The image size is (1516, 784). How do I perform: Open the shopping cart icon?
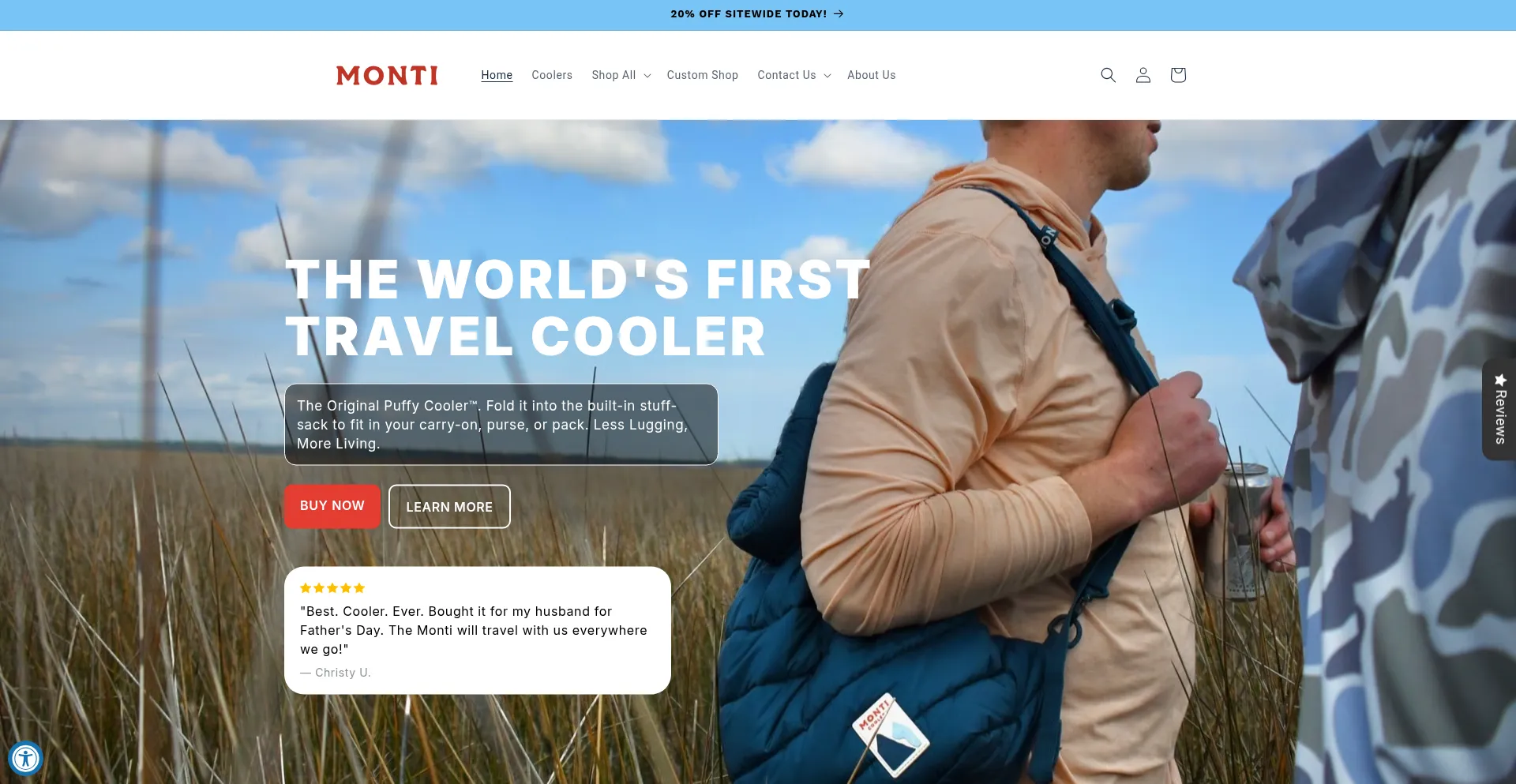[x=1178, y=75]
